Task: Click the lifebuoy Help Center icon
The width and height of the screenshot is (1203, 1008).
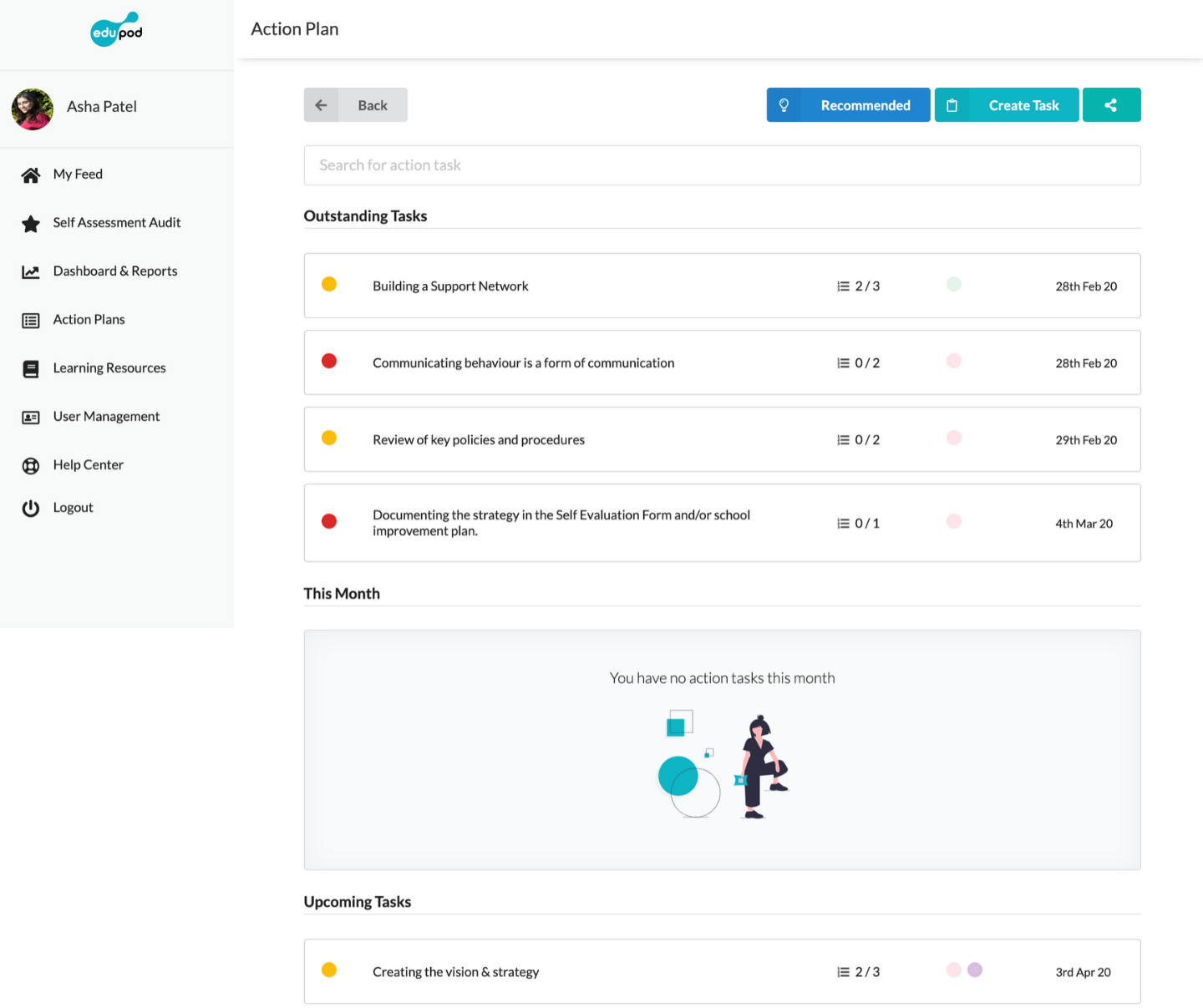Action: [x=31, y=466]
